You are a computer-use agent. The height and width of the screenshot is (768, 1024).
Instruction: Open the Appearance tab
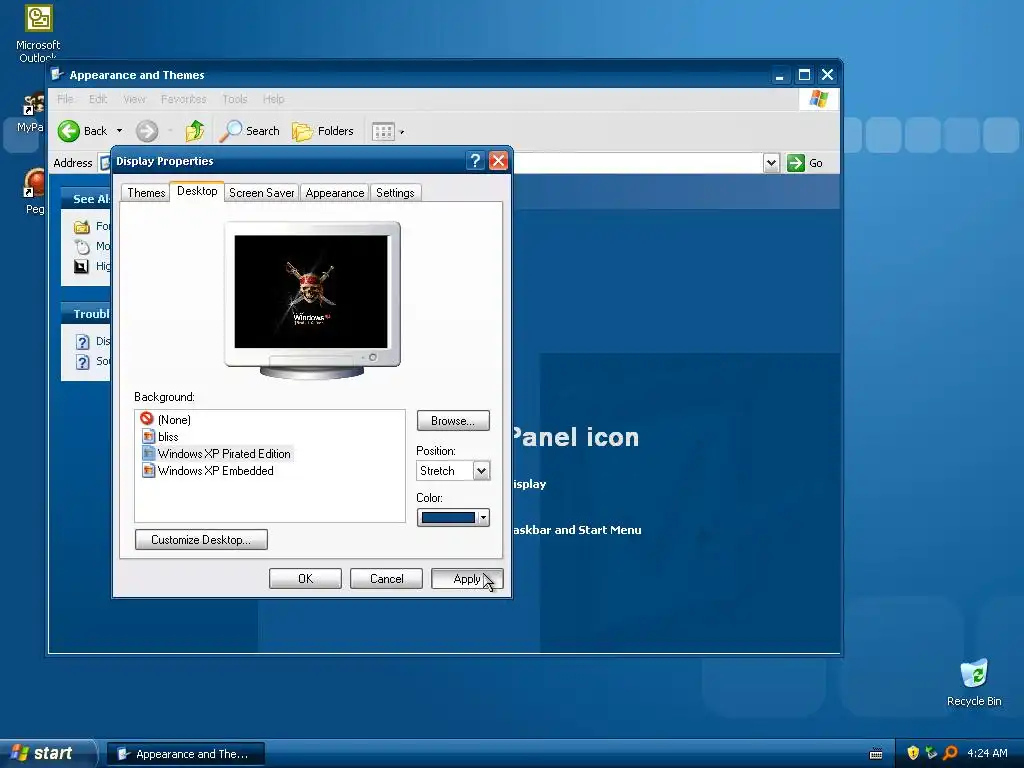click(x=335, y=193)
